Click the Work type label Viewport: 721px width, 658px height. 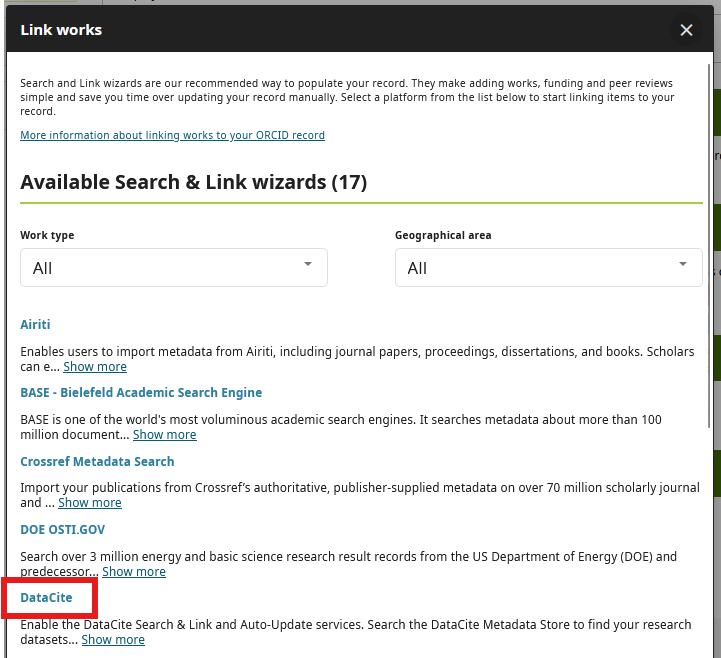[47, 235]
